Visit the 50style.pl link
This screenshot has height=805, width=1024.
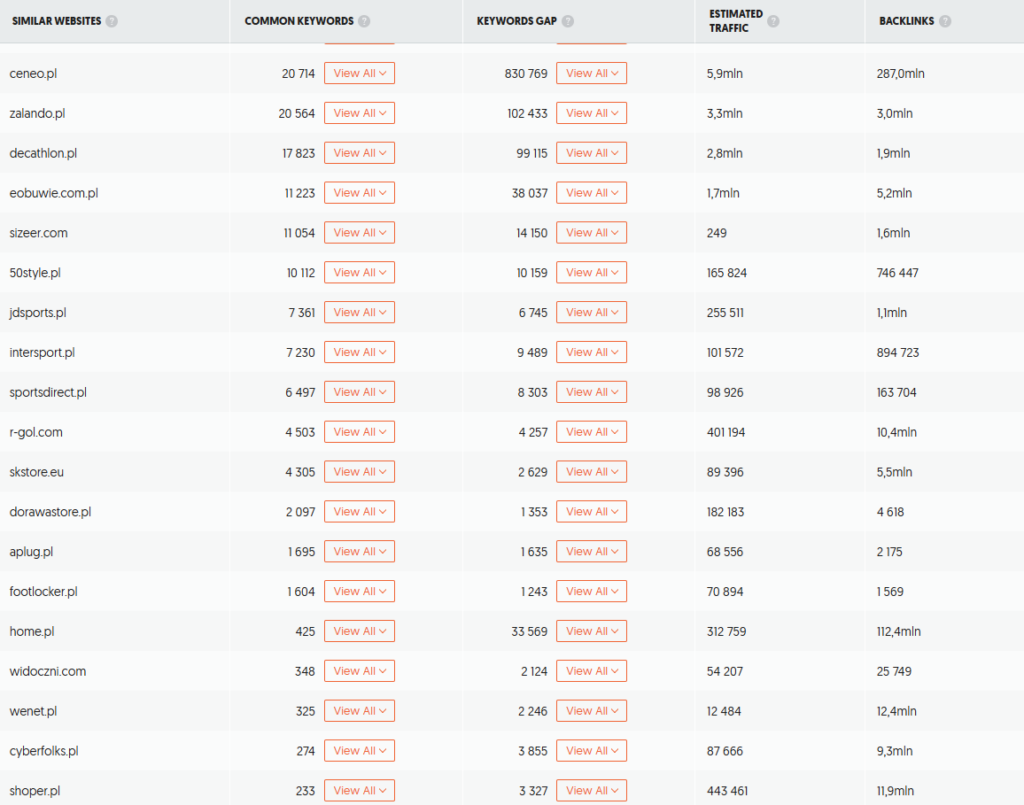coord(35,272)
